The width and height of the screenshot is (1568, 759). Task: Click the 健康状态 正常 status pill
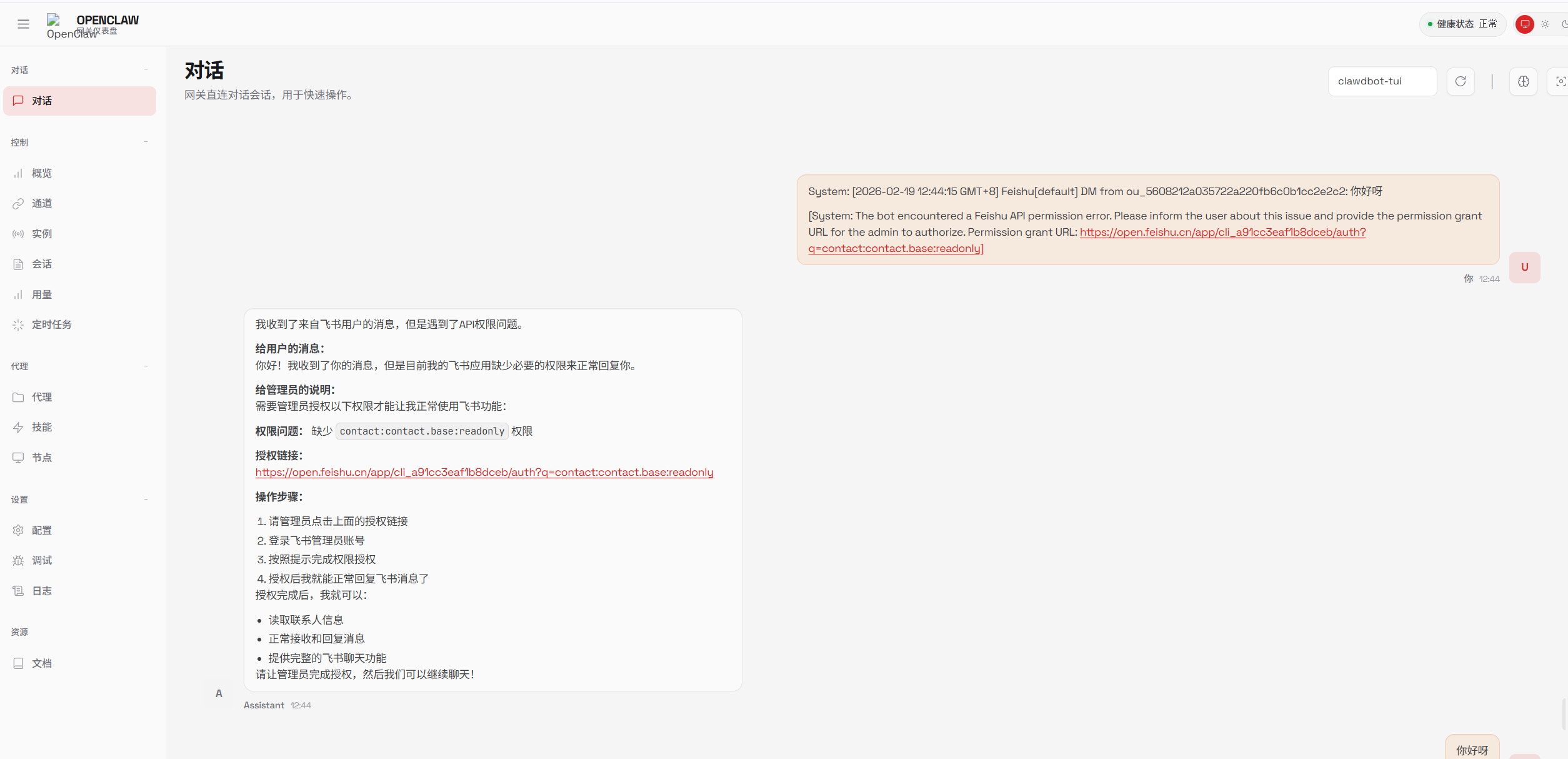(1462, 24)
